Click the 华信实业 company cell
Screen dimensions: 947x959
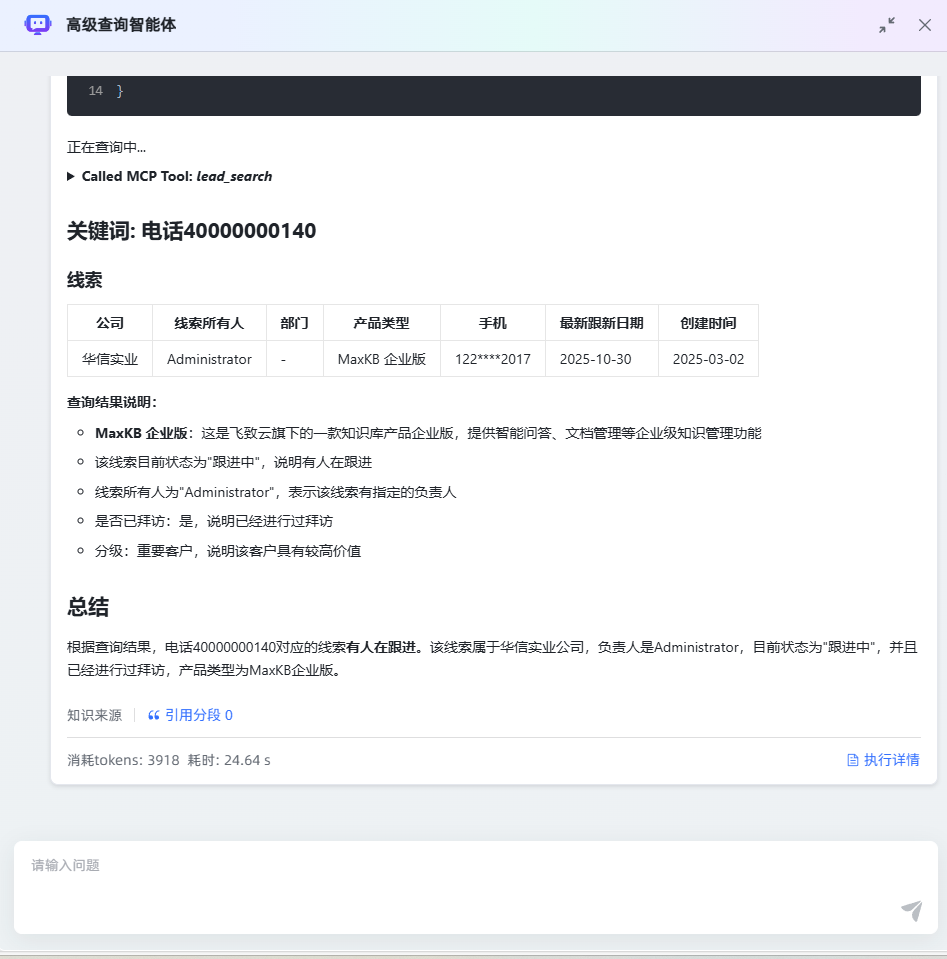tap(110, 359)
